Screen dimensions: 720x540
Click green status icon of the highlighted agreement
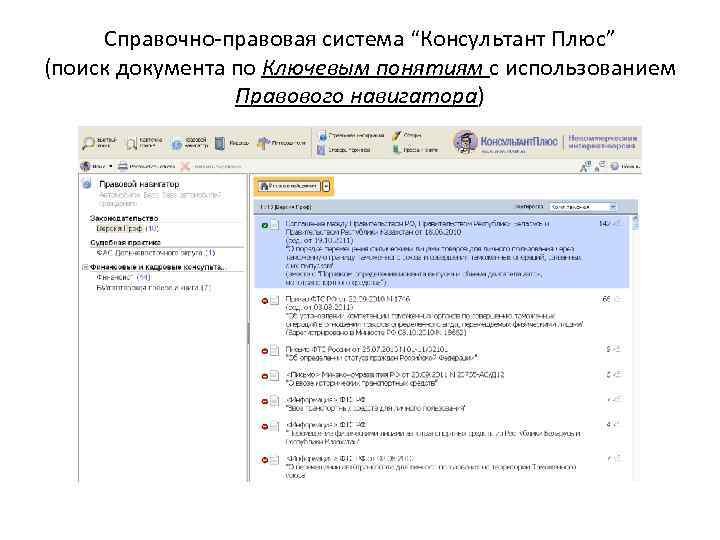pyautogui.click(x=264, y=225)
